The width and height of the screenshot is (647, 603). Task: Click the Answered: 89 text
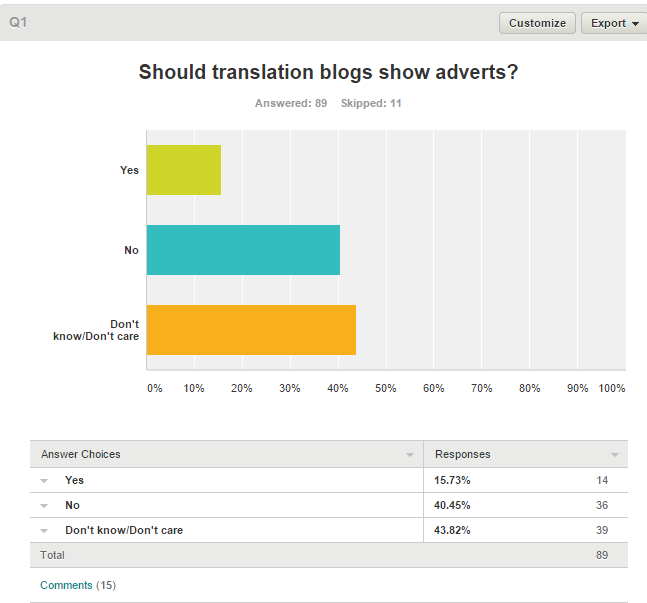coord(291,103)
